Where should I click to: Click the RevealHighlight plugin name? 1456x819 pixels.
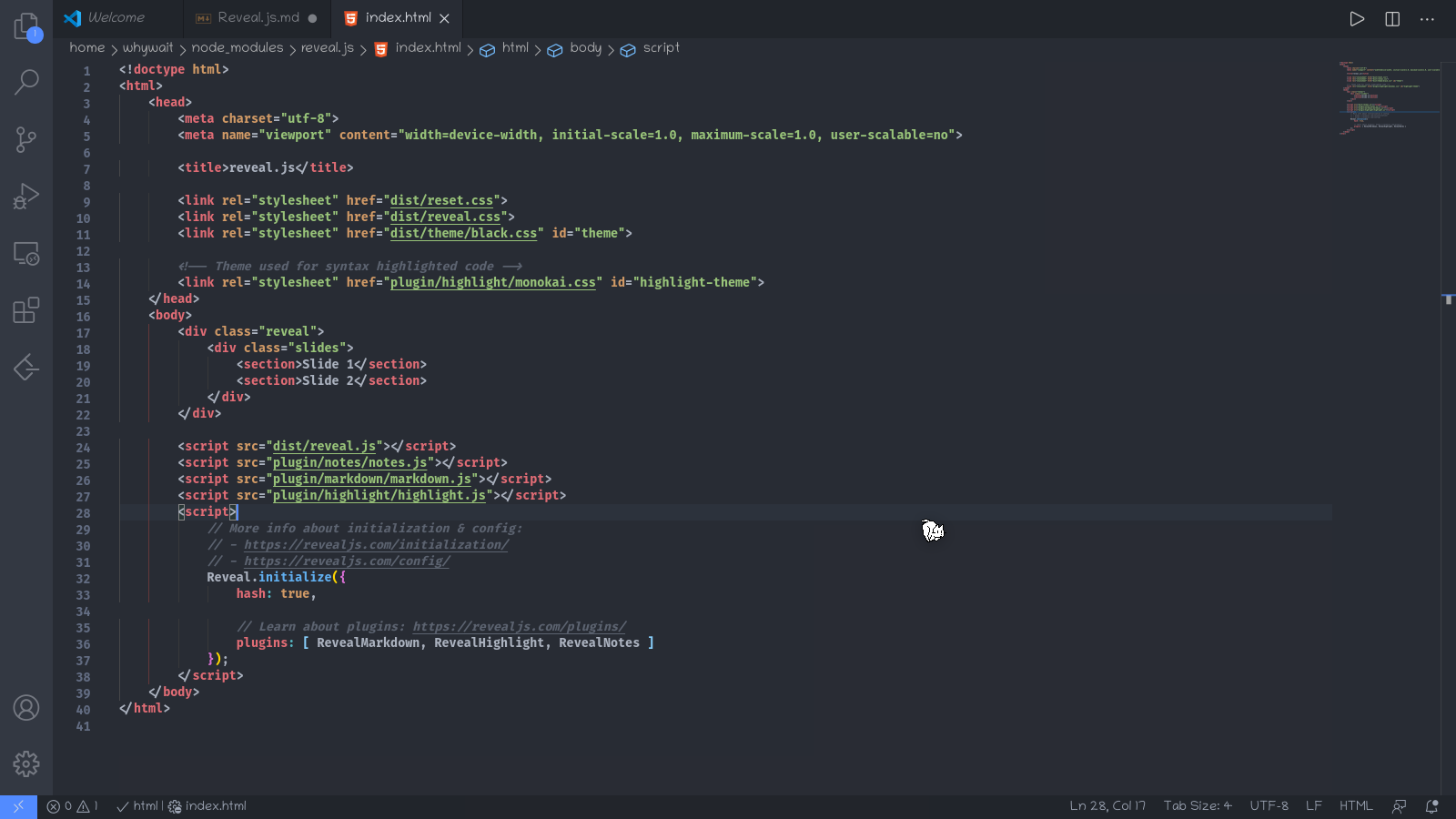[489, 642]
